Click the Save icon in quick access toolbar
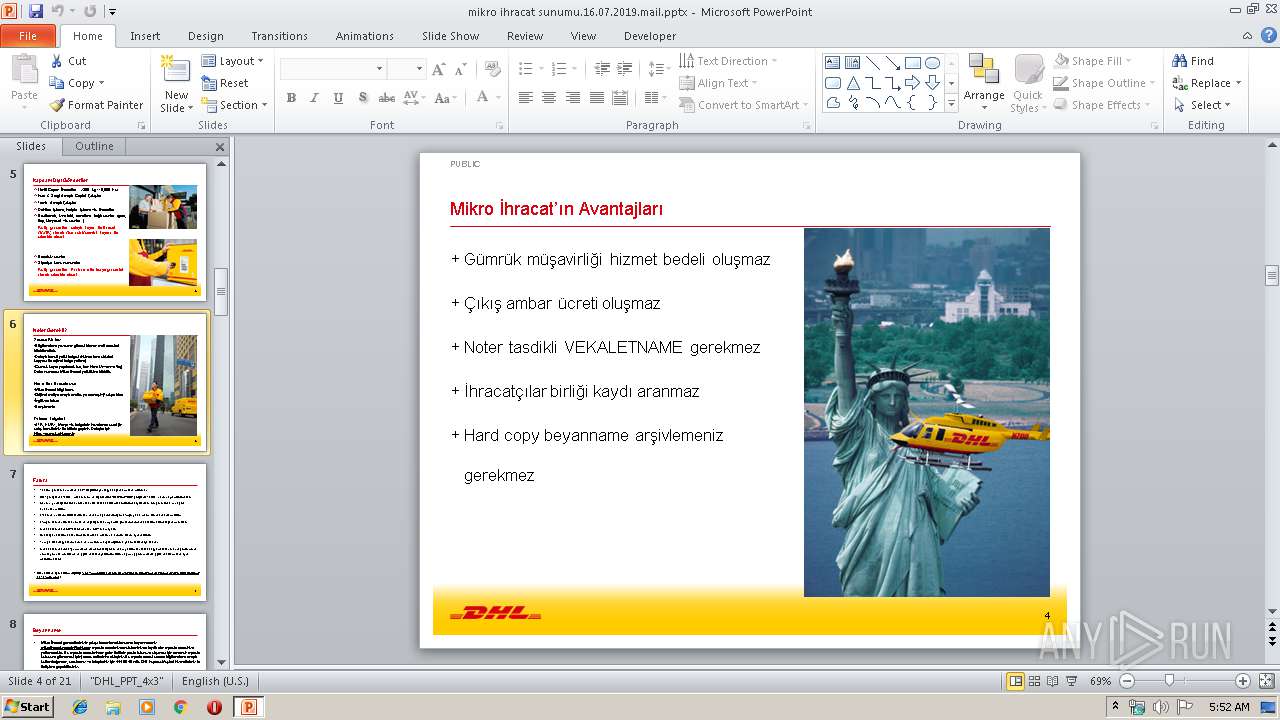The height and width of the screenshot is (720, 1280). [36, 11]
